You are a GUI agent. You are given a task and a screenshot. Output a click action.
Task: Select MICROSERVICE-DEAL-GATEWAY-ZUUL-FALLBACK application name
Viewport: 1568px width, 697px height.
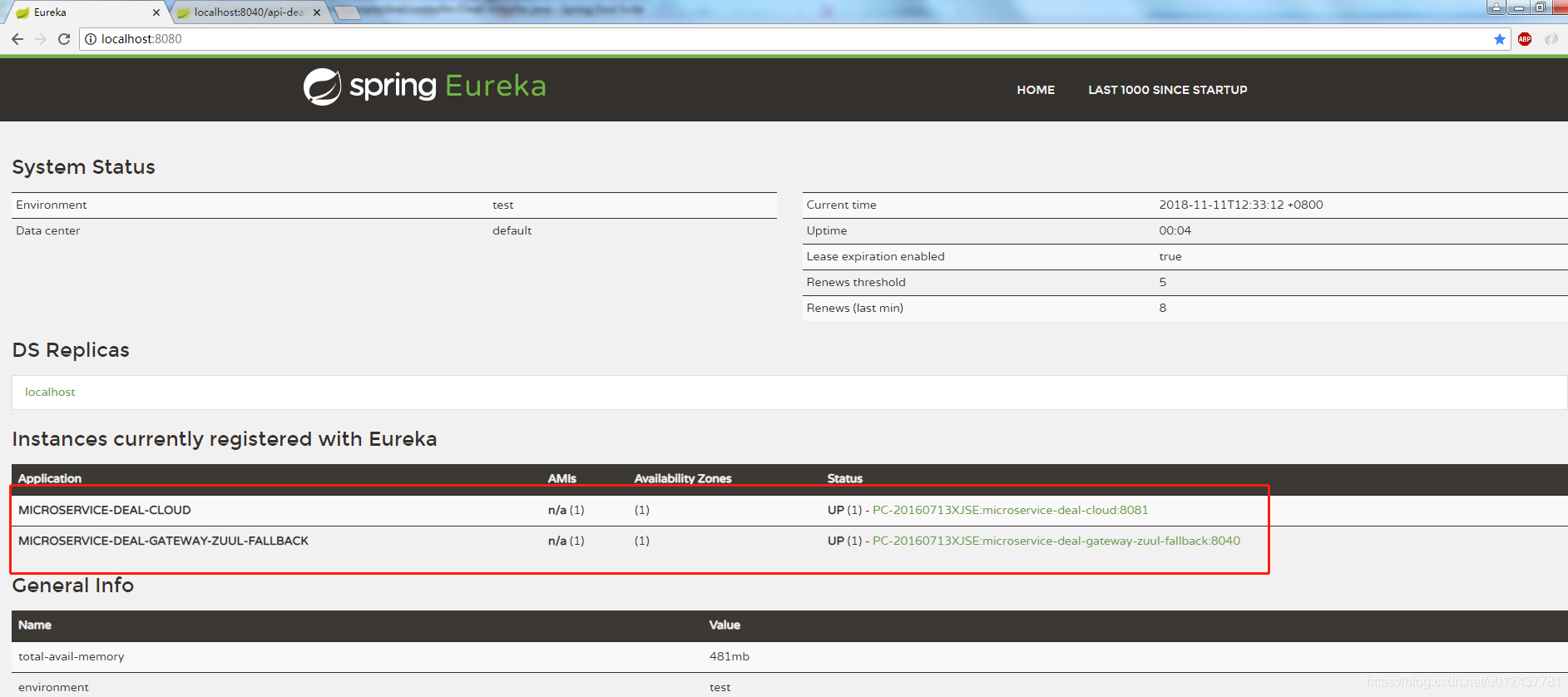tap(163, 541)
